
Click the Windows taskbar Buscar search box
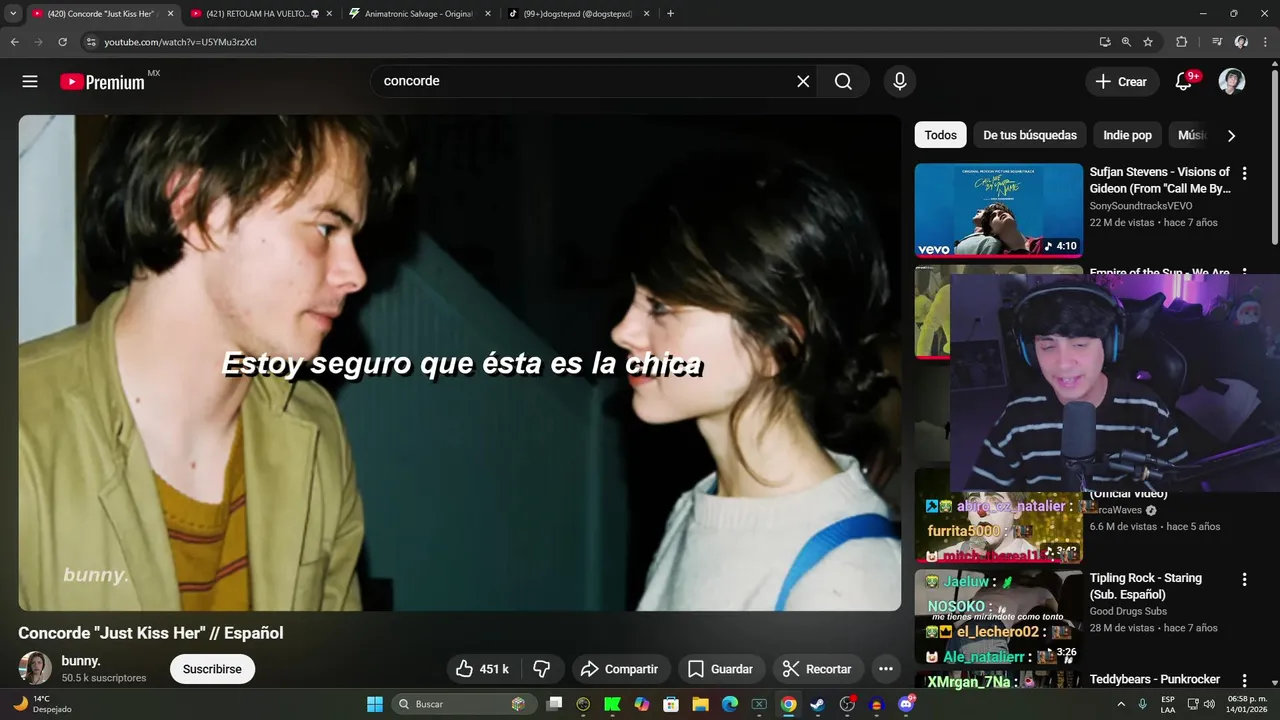click(462, 704)
